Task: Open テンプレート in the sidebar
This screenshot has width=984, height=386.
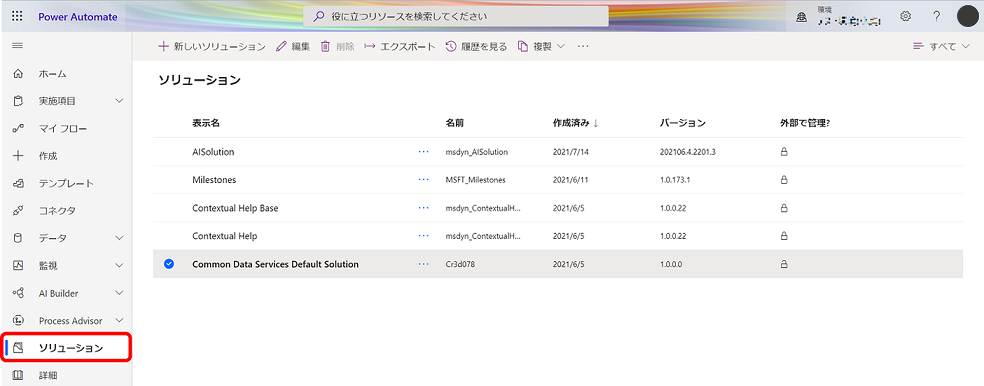Action: [66, 183]
